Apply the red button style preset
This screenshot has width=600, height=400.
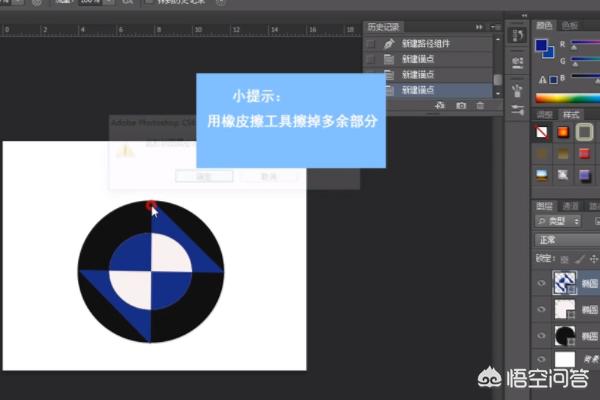coord(584,154)
